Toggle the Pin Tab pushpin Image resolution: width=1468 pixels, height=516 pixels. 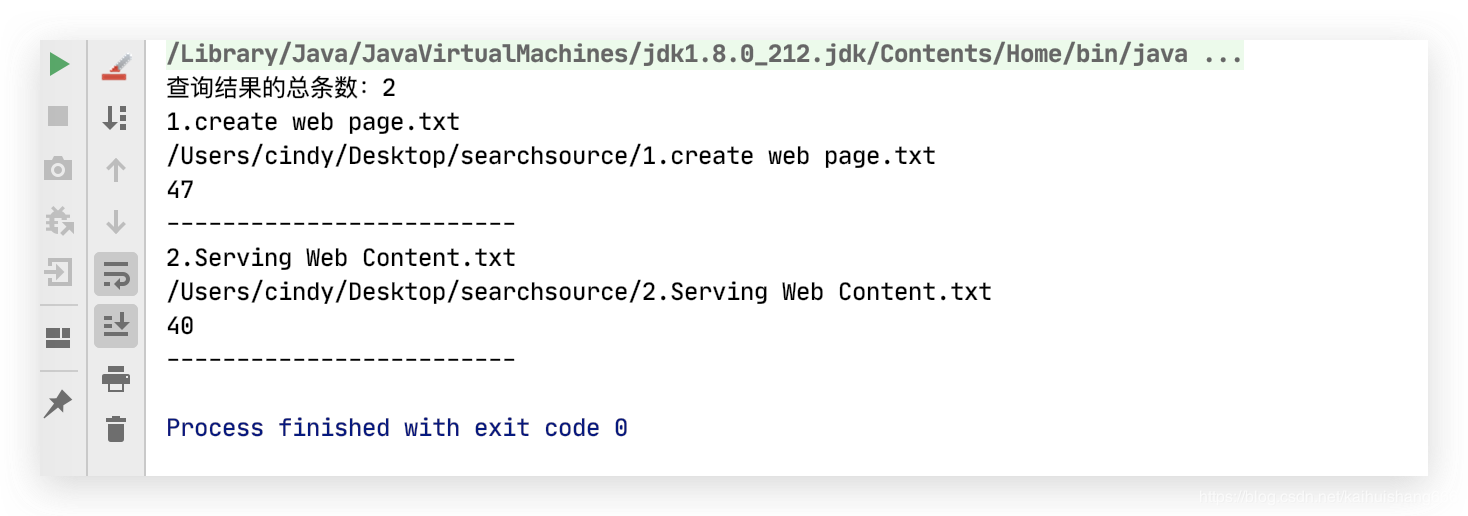tap(59, 403)
